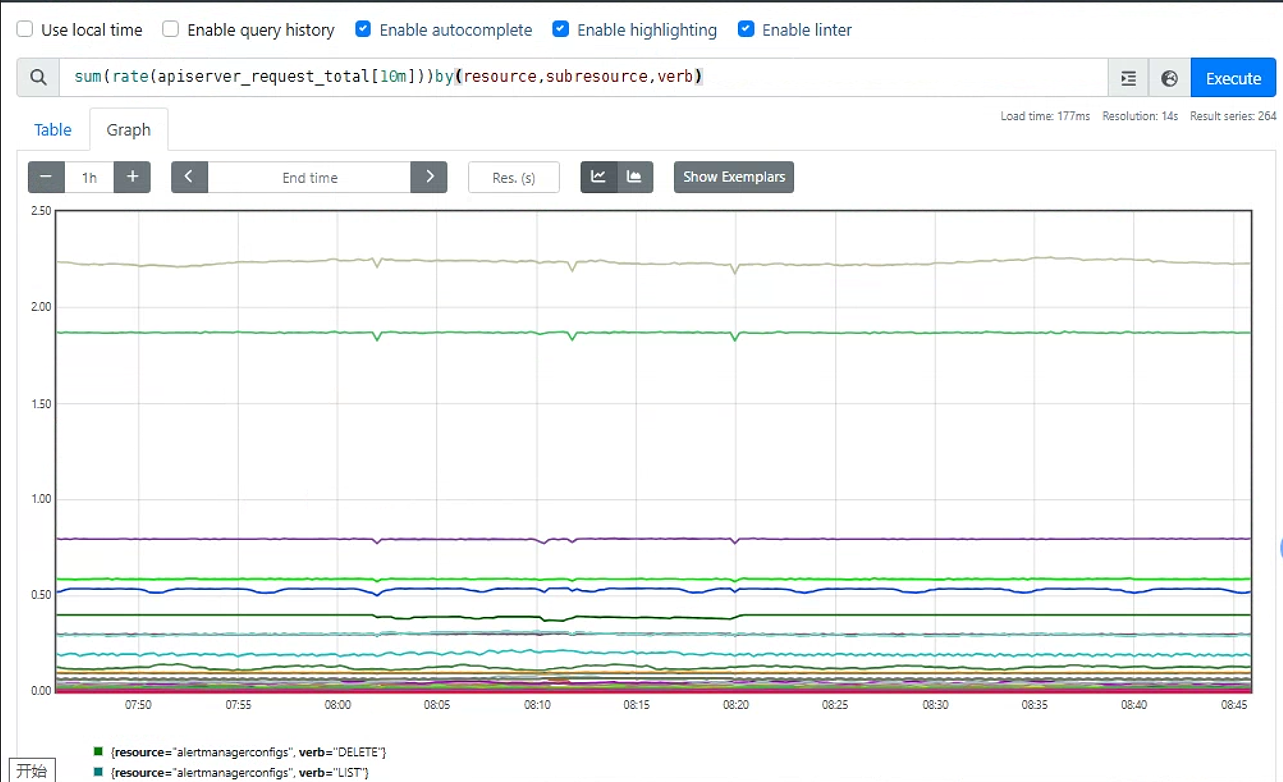Go to earlier end time arrow
The height and width of the screenshot is (782, 1283).
tap(189, 177)
